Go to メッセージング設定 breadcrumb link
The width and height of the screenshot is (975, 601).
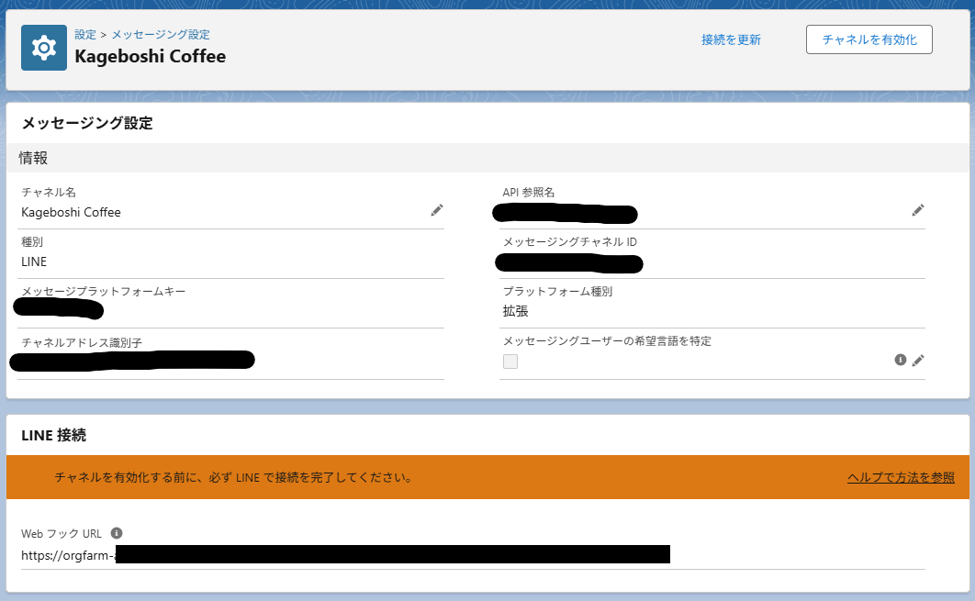click(160, 34)
